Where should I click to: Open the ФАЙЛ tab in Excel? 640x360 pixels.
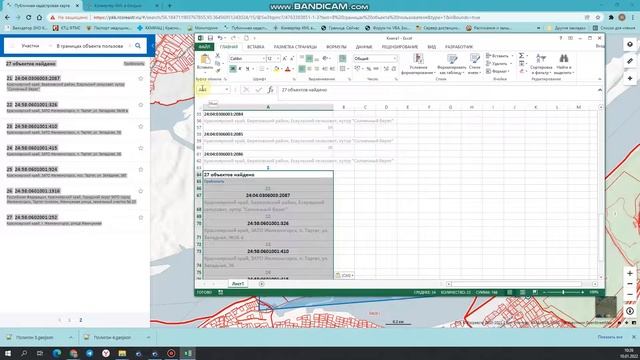pos(204,47)
